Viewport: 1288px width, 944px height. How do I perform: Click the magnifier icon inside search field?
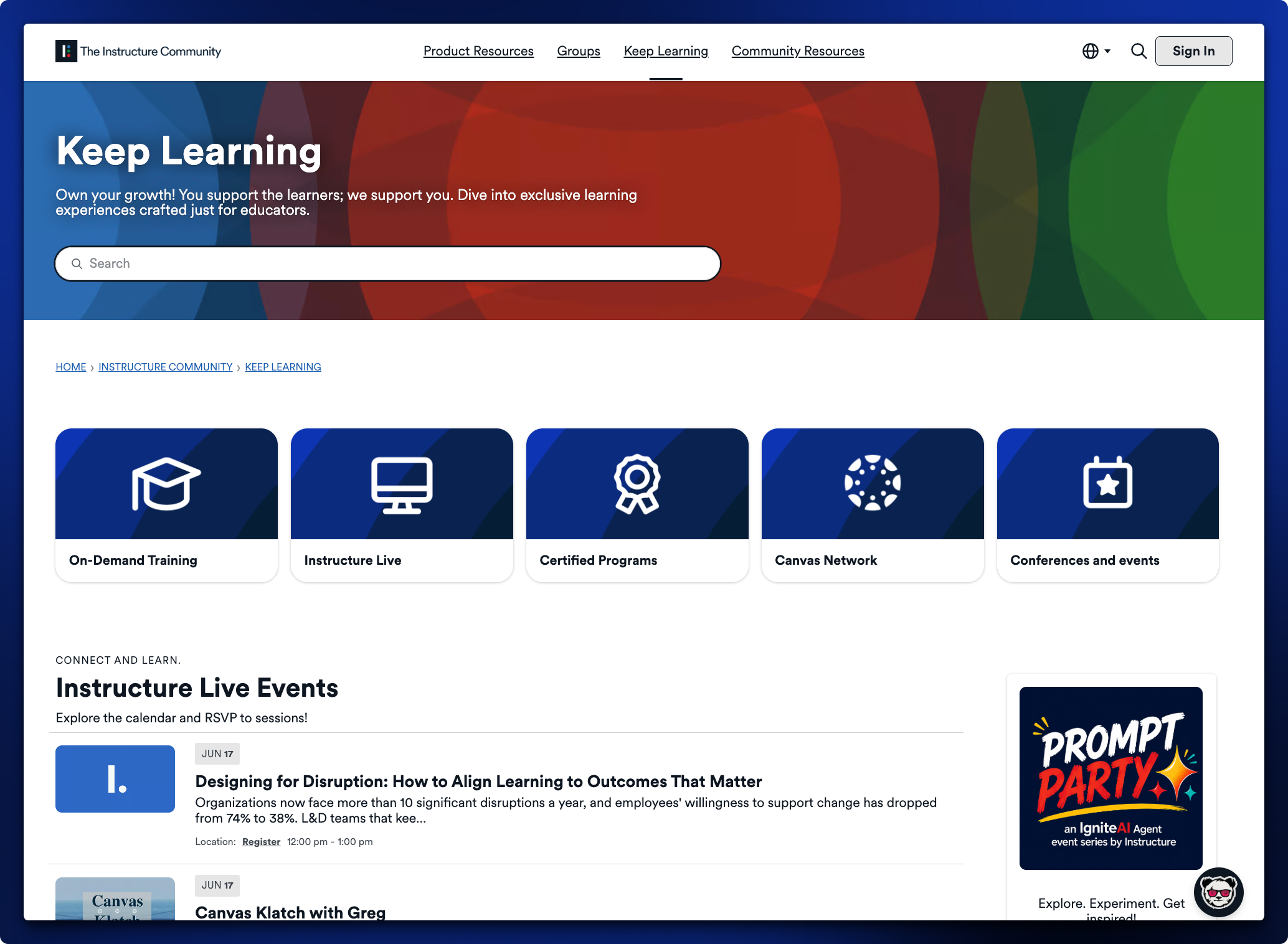coord(77,263)
